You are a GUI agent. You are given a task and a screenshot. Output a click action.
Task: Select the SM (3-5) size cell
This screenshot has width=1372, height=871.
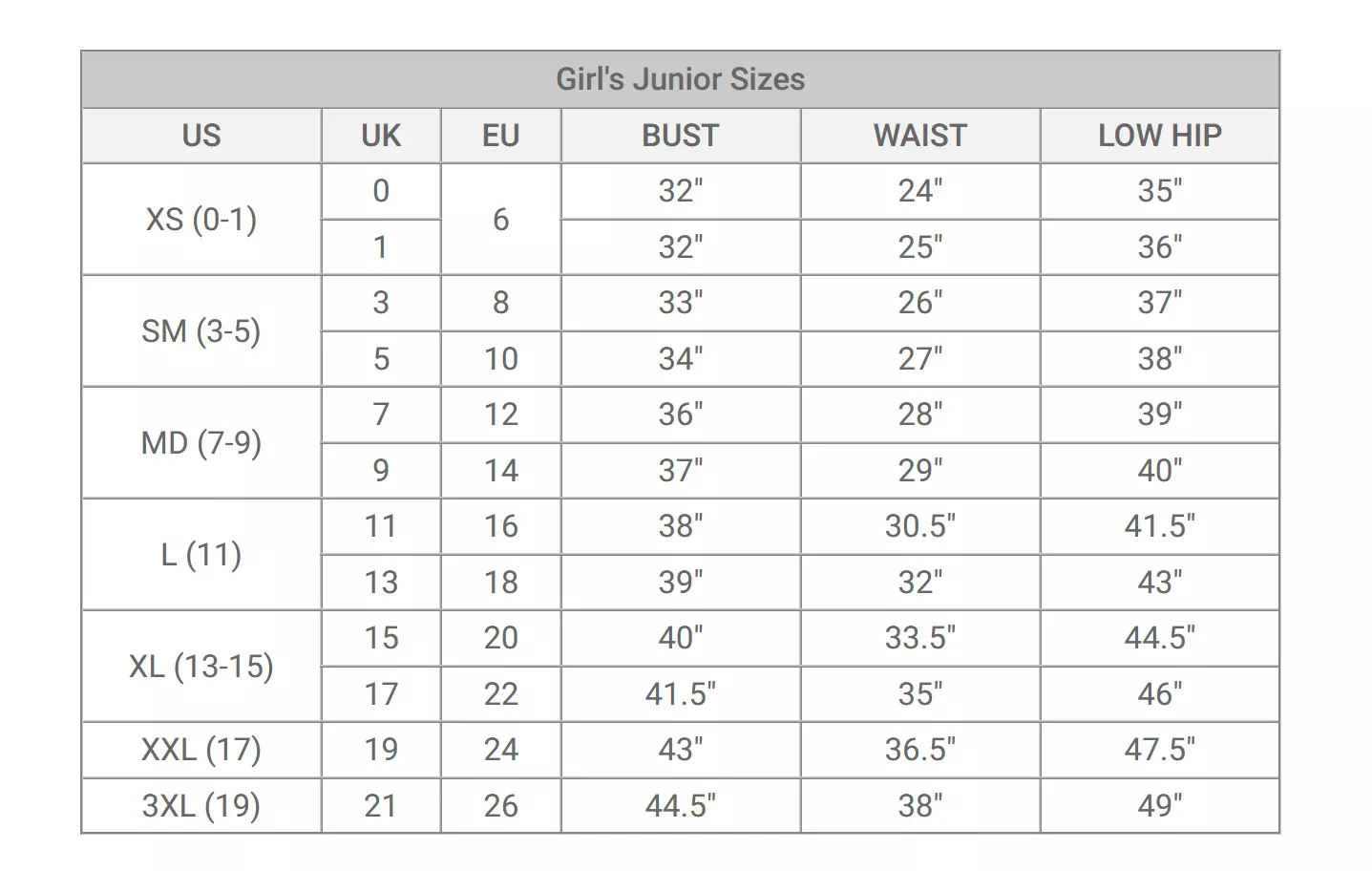(x=201, y=331)
